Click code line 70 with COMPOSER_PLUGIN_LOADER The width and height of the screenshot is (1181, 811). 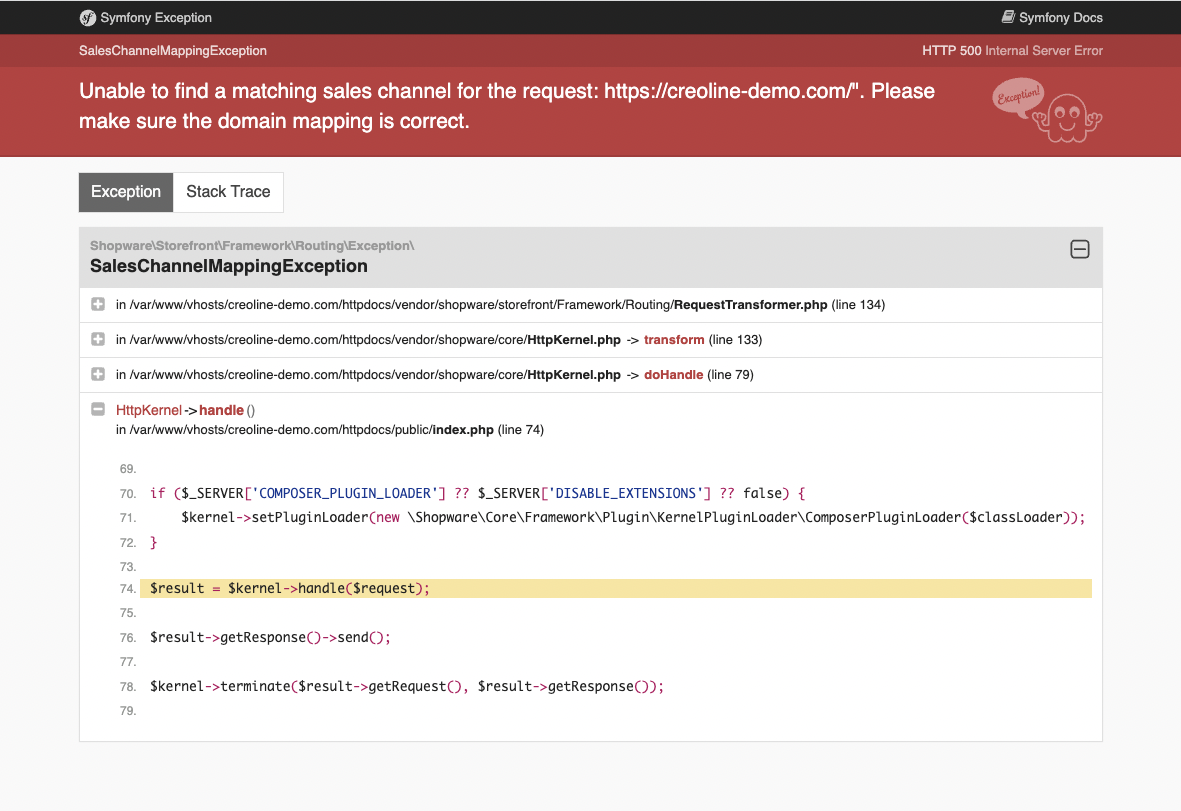(x=478, y=493)
